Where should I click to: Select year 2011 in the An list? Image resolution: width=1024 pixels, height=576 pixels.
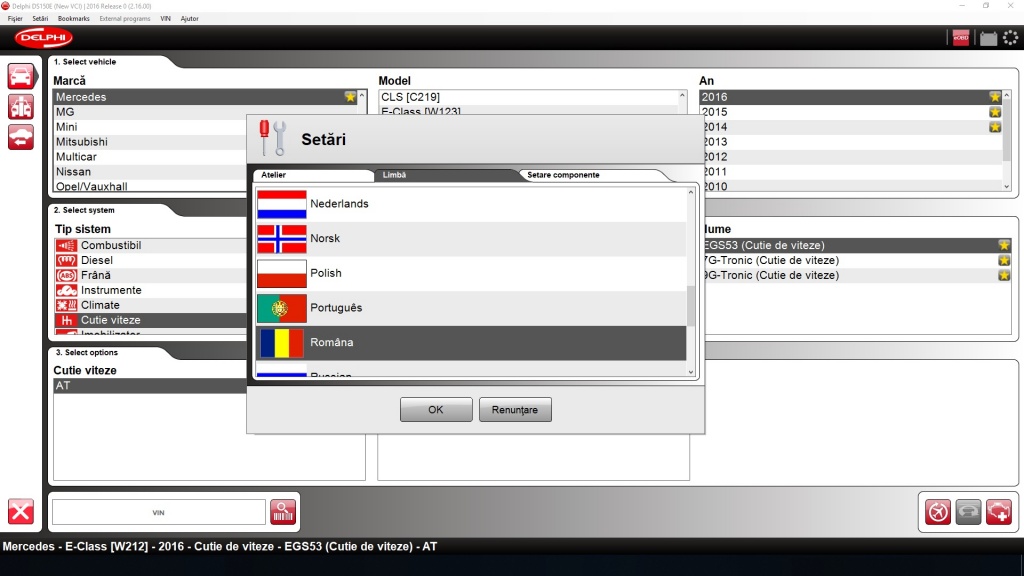[x=852, y=172]
